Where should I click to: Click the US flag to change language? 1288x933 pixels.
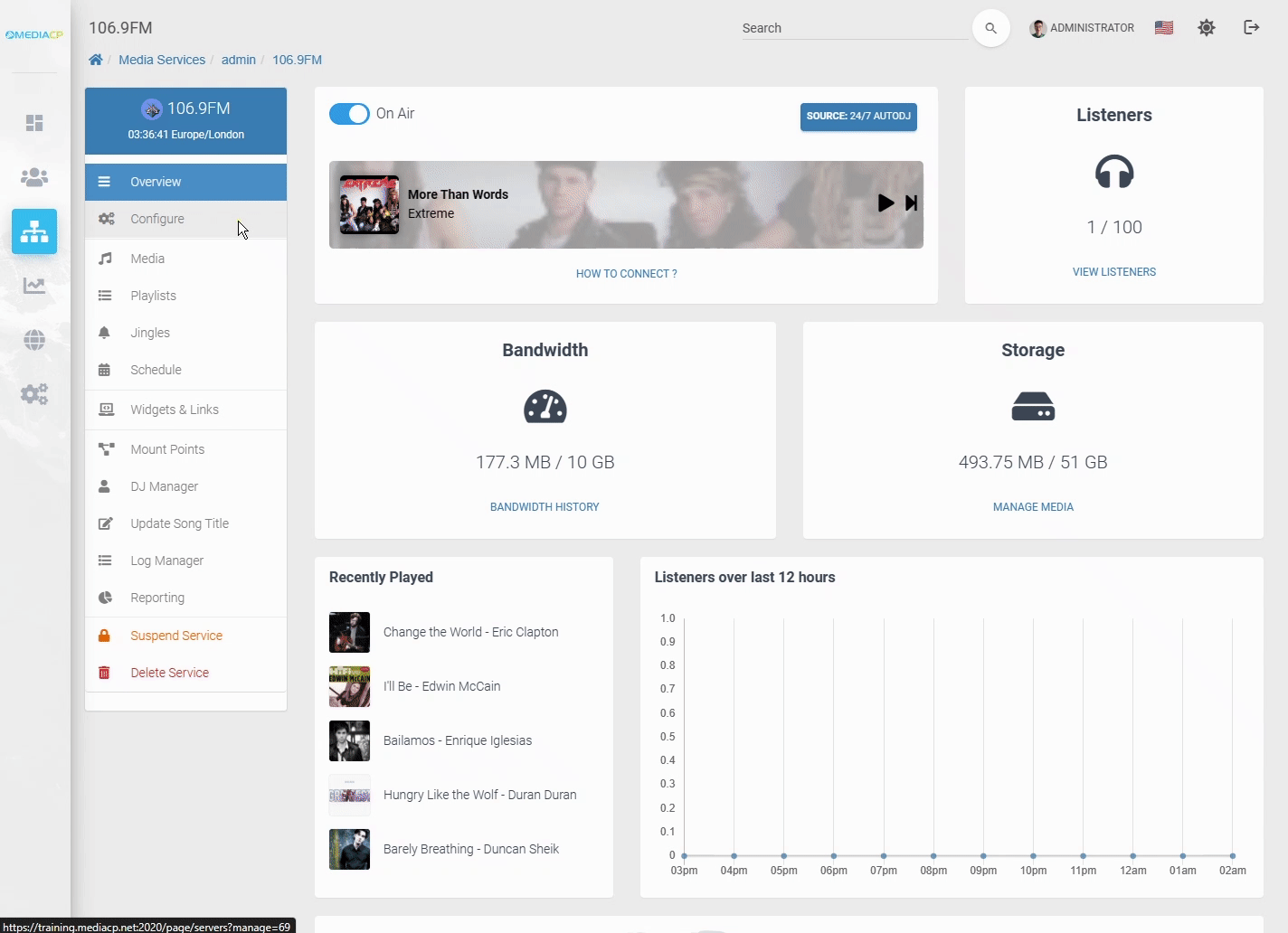[x=1163, y=27]
